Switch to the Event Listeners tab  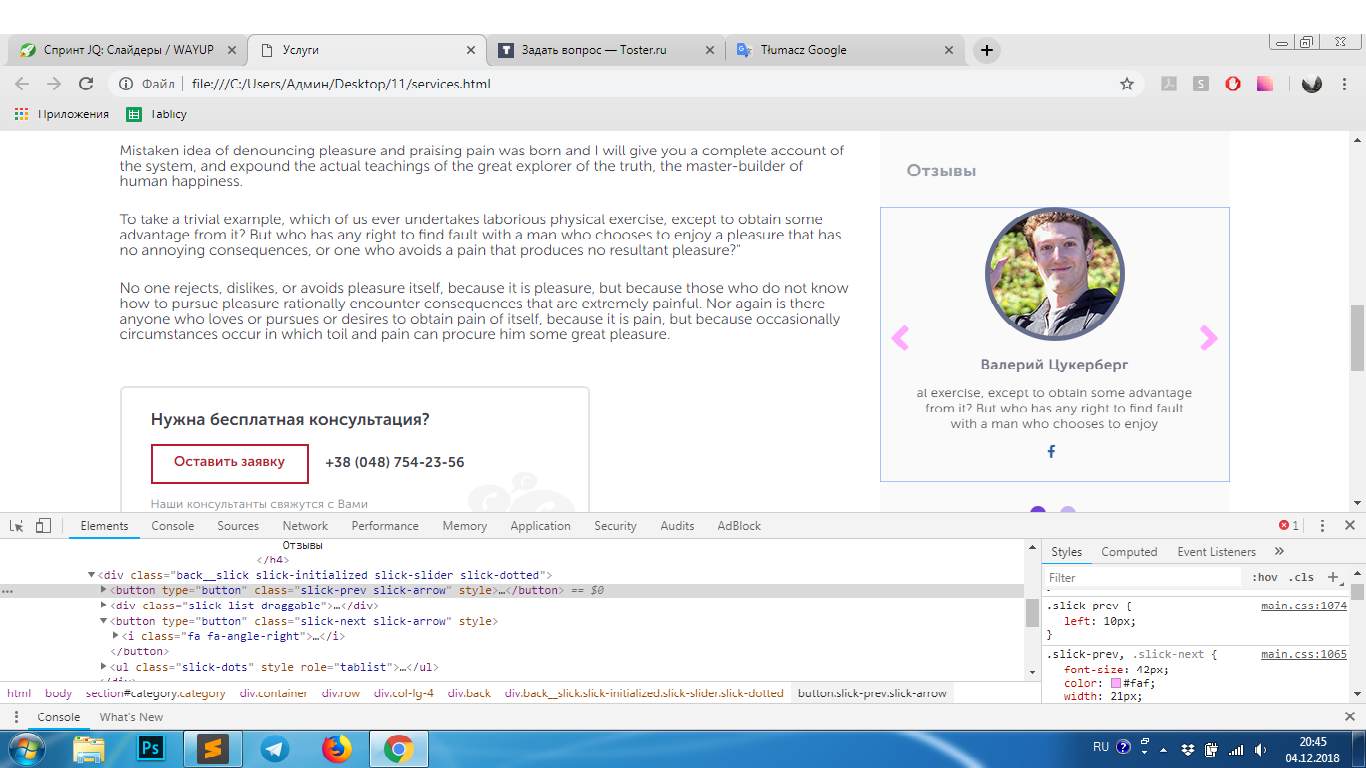[x=1216, y=552]
